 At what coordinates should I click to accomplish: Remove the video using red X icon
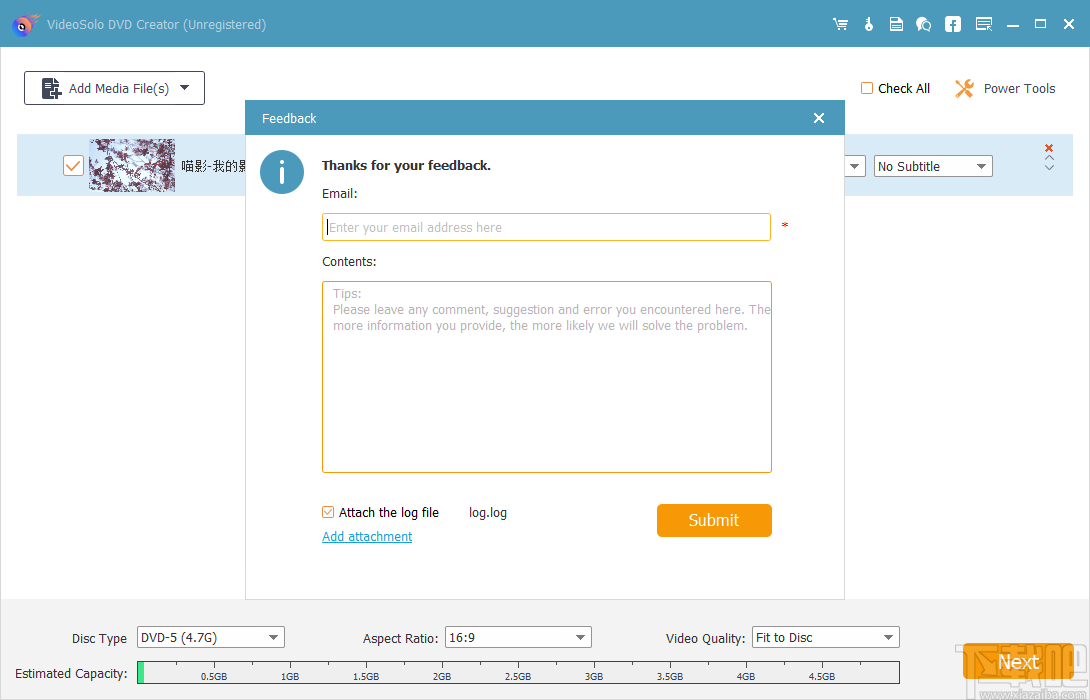pos(1048,147)
